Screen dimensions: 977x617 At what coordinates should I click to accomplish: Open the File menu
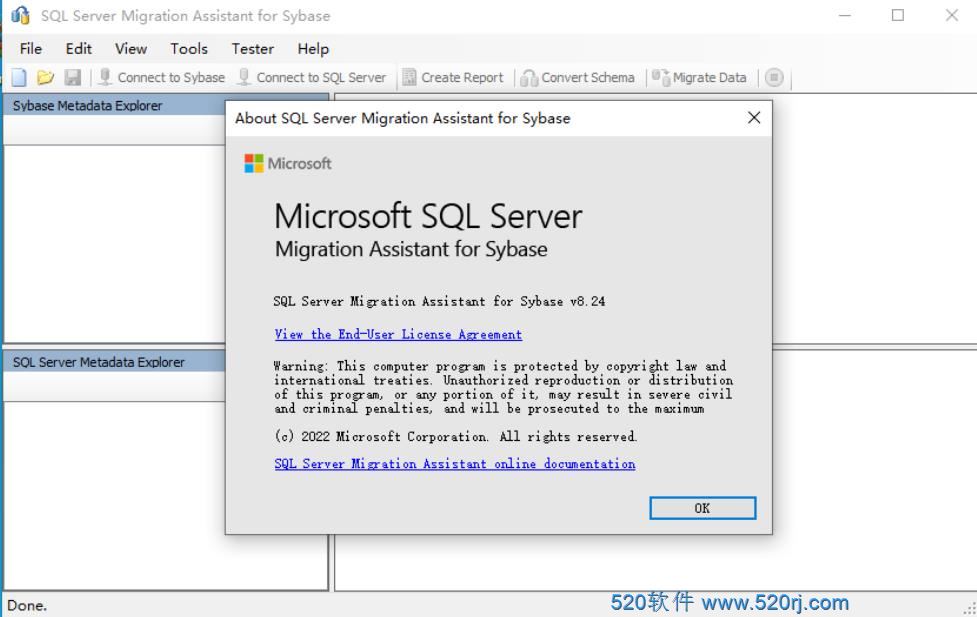click(x=31, y=49)
